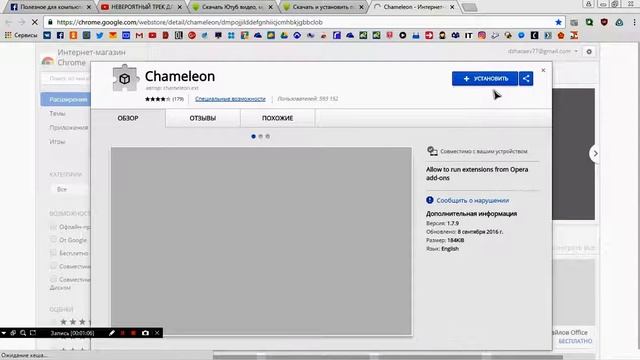The height and width of the screenshot is (360, 640).
Task: Open the Facebook bookmark icon
Action: point(60,36)
